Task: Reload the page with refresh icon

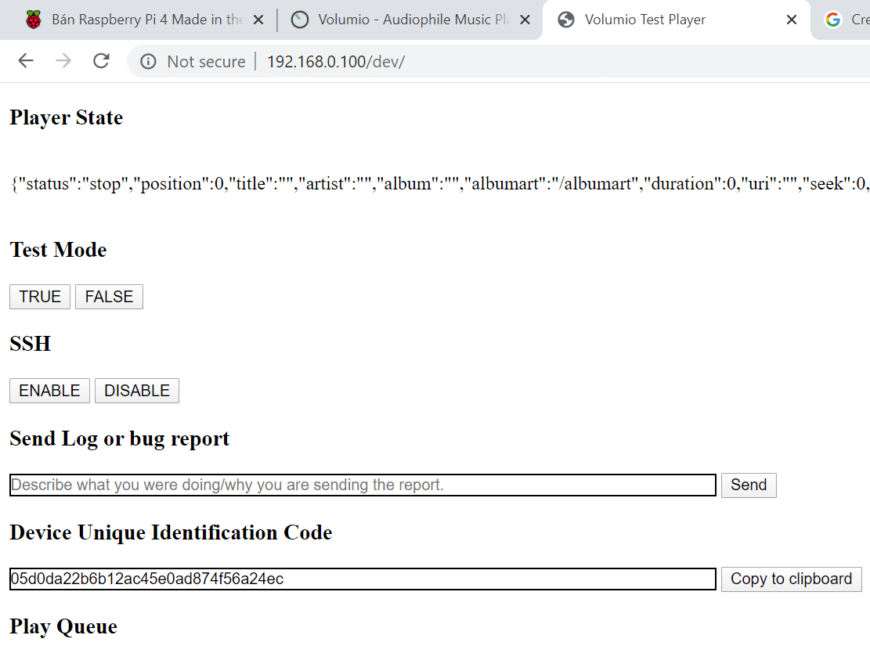Action: 101,61
